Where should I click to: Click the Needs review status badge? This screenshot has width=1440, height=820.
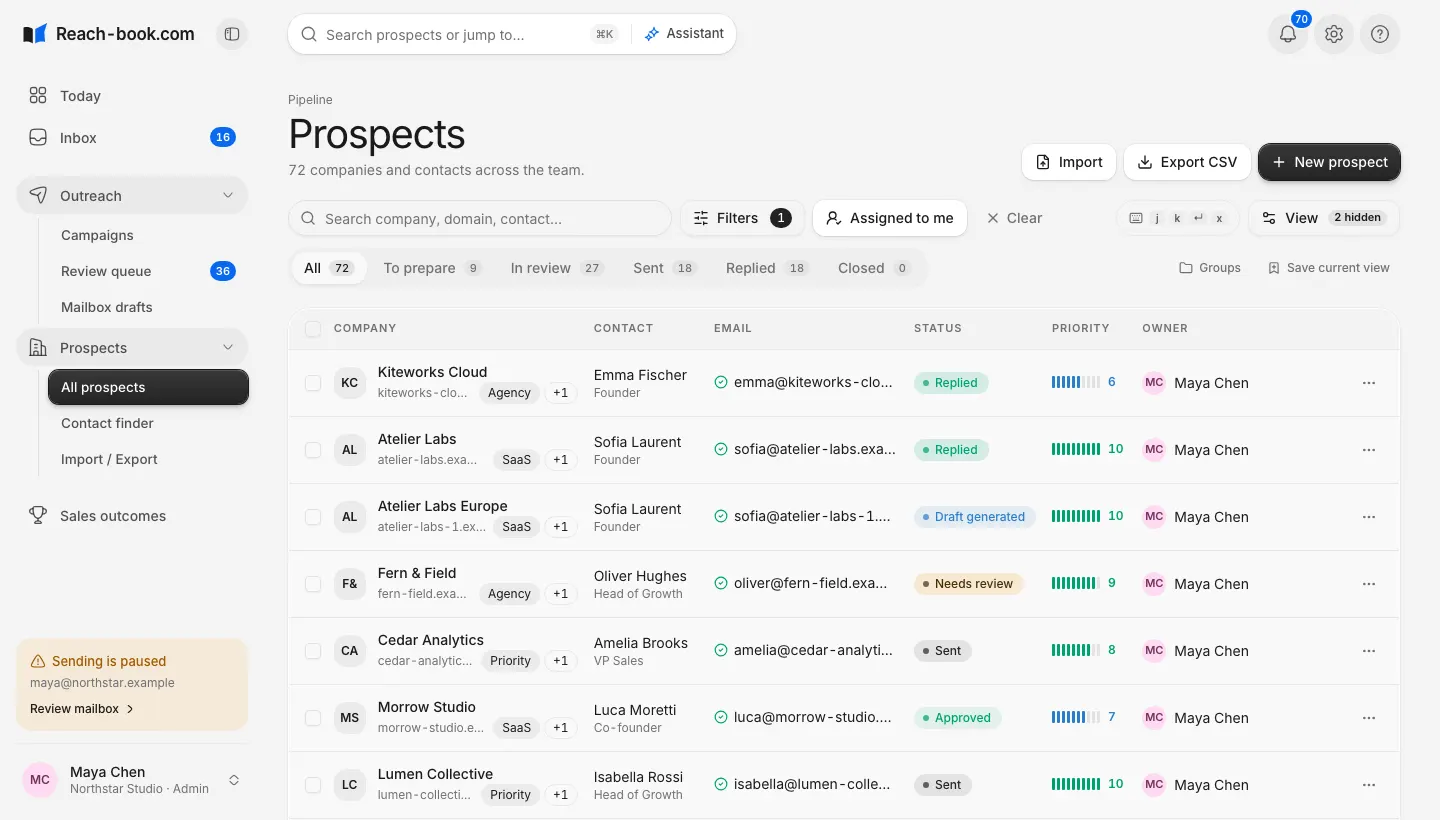[969, 584]
